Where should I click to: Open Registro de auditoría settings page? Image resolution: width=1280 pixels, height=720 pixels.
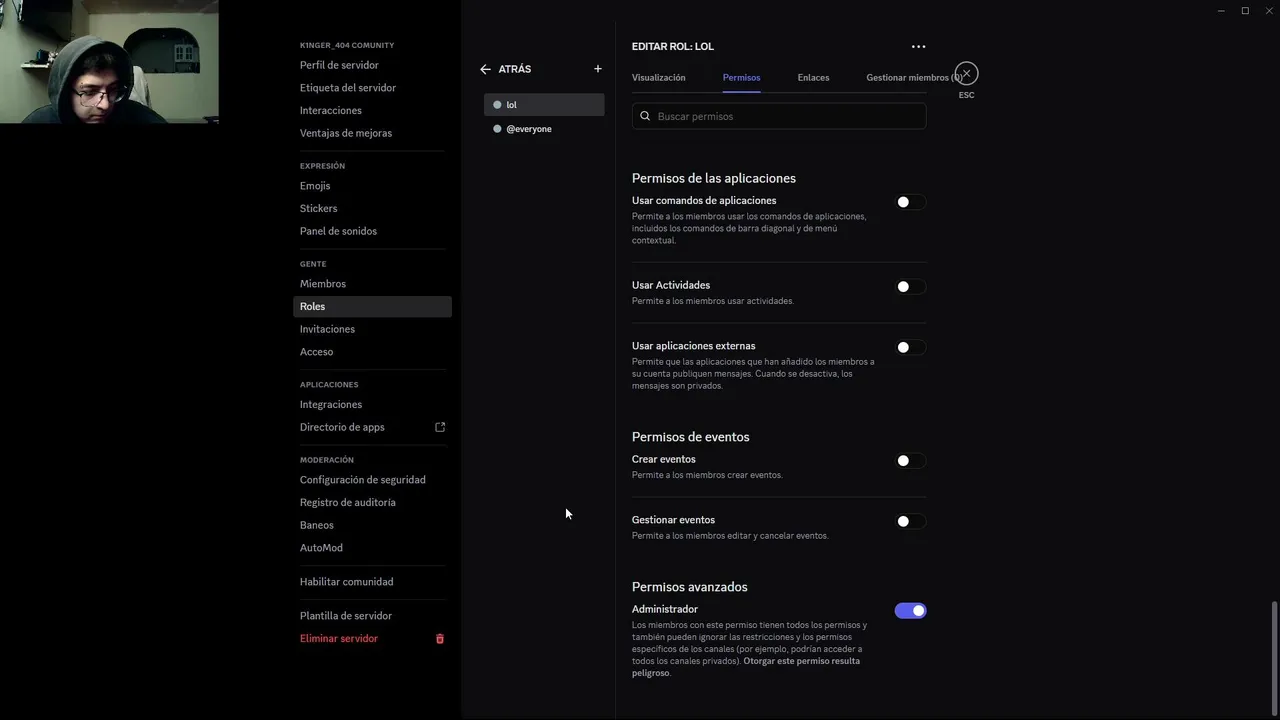pyautogui.click(x=347, y=502)
